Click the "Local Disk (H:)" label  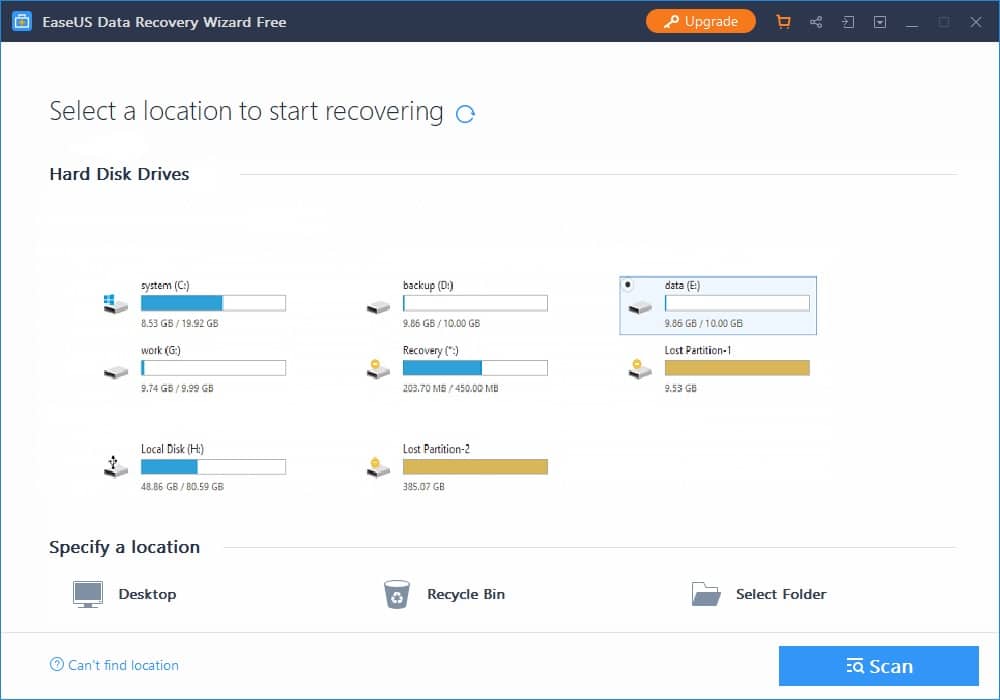172,449
